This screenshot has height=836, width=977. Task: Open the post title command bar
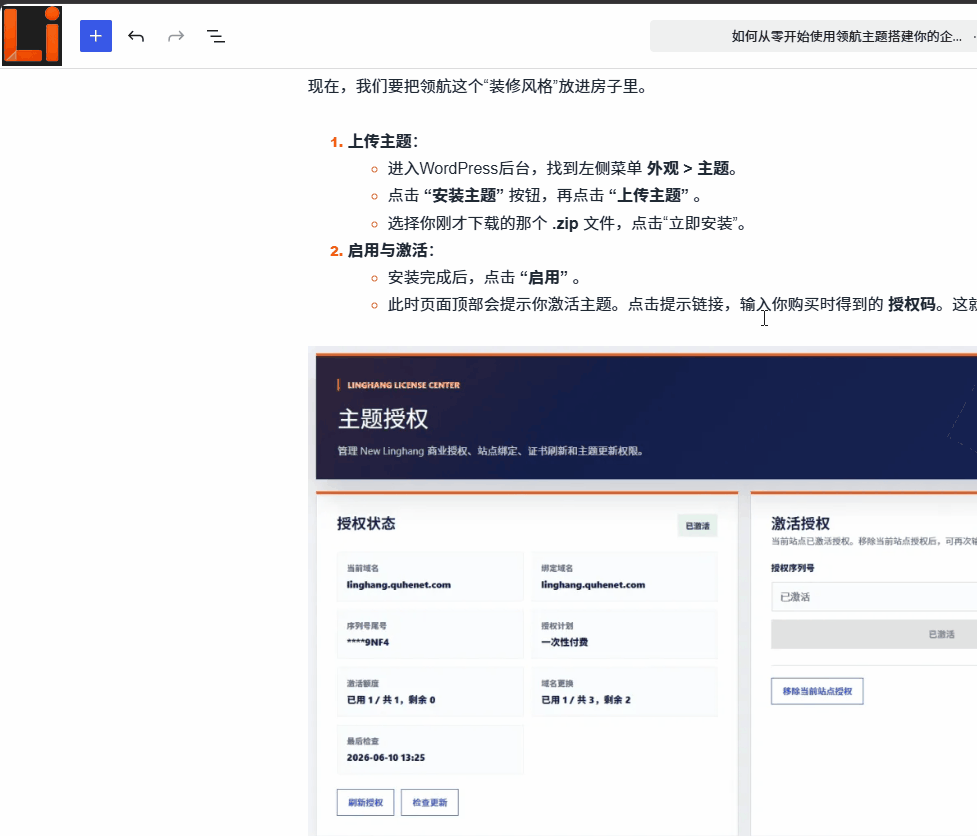coord(813,36)
